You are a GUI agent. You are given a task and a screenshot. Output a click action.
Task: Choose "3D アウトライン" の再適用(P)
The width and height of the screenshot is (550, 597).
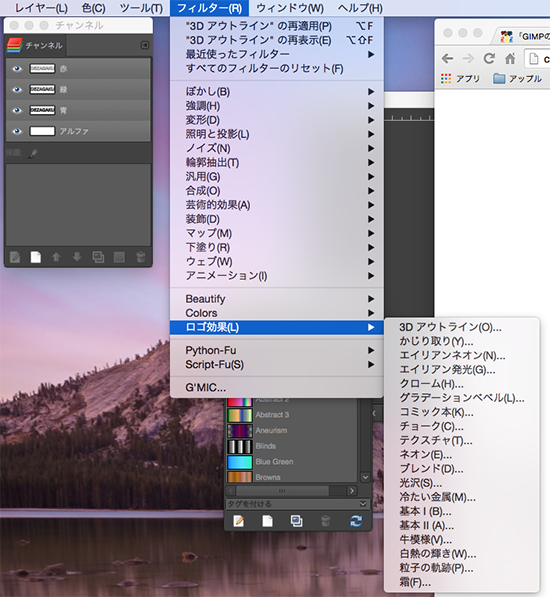[277, 26]
